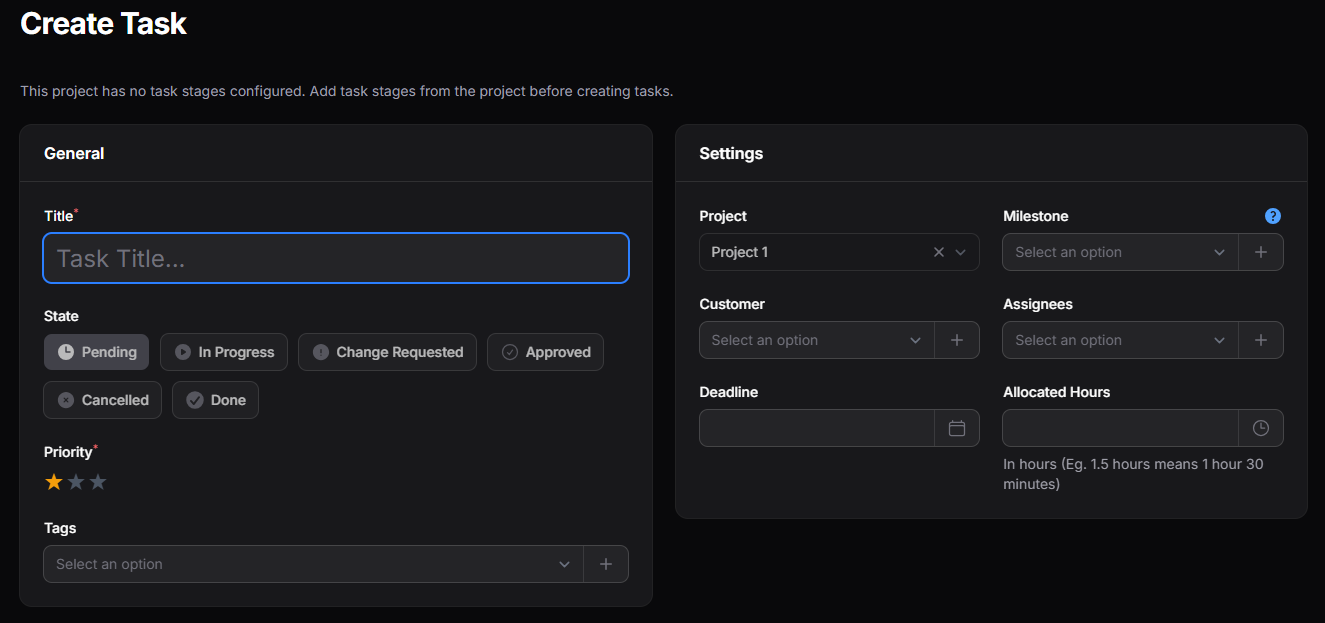Click the plus button beside Tags
Viewport: 1325px width, 623px height.
tap(606, 564)
